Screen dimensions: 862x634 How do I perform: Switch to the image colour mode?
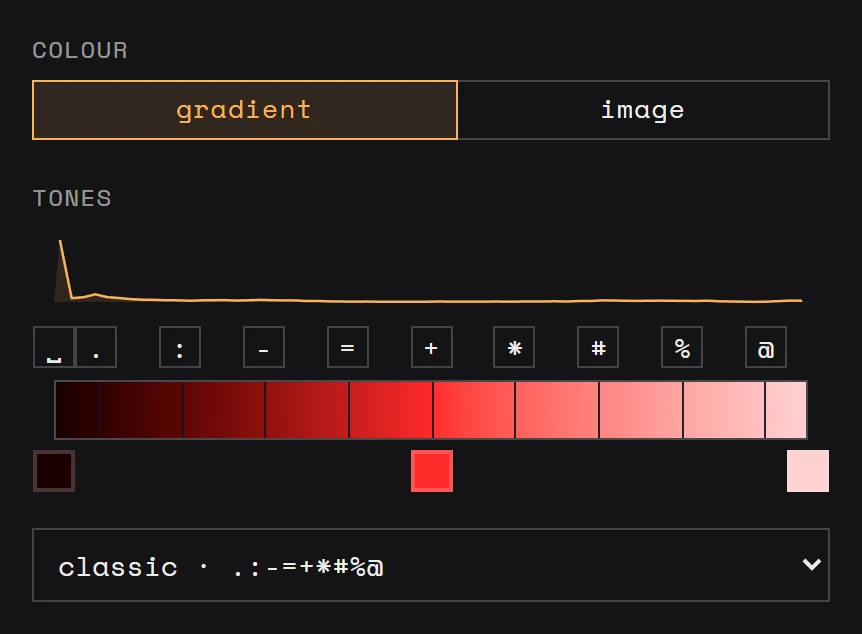point(643,110)
